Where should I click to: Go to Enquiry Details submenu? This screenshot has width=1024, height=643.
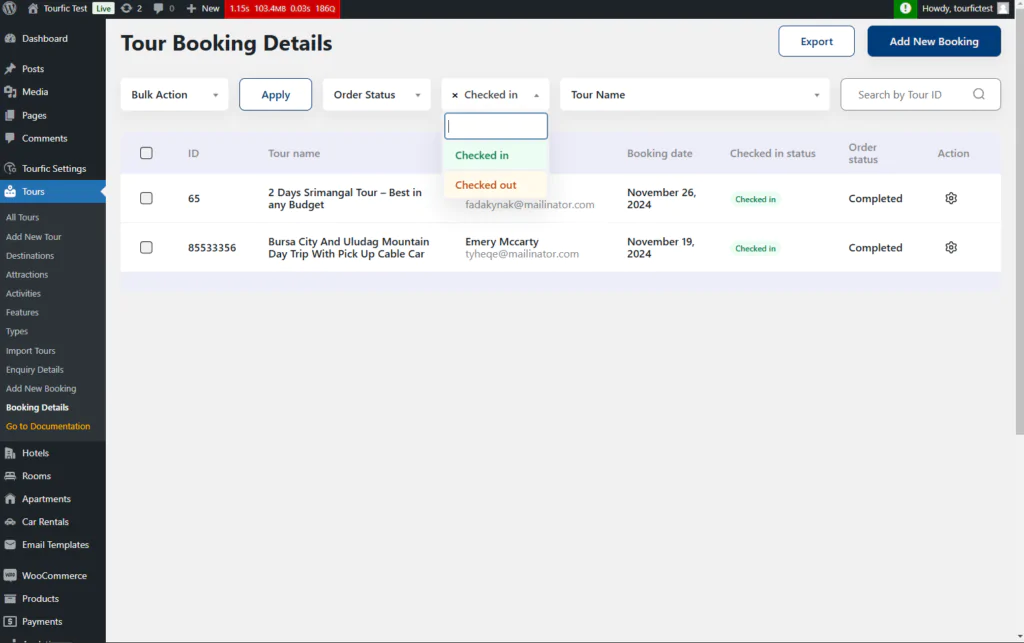35,369
